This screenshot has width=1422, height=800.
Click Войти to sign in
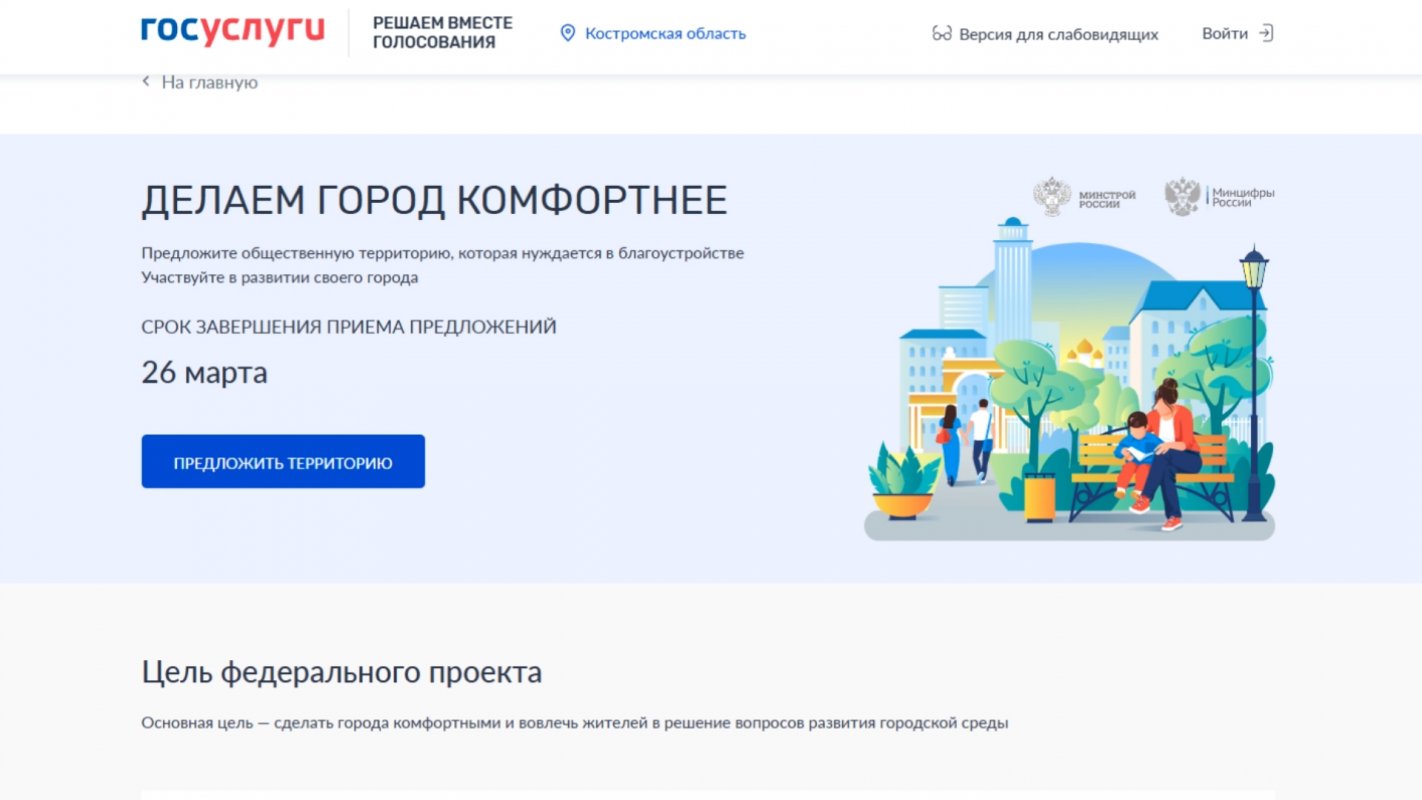pyautogui.click(x=1227, y=32)
